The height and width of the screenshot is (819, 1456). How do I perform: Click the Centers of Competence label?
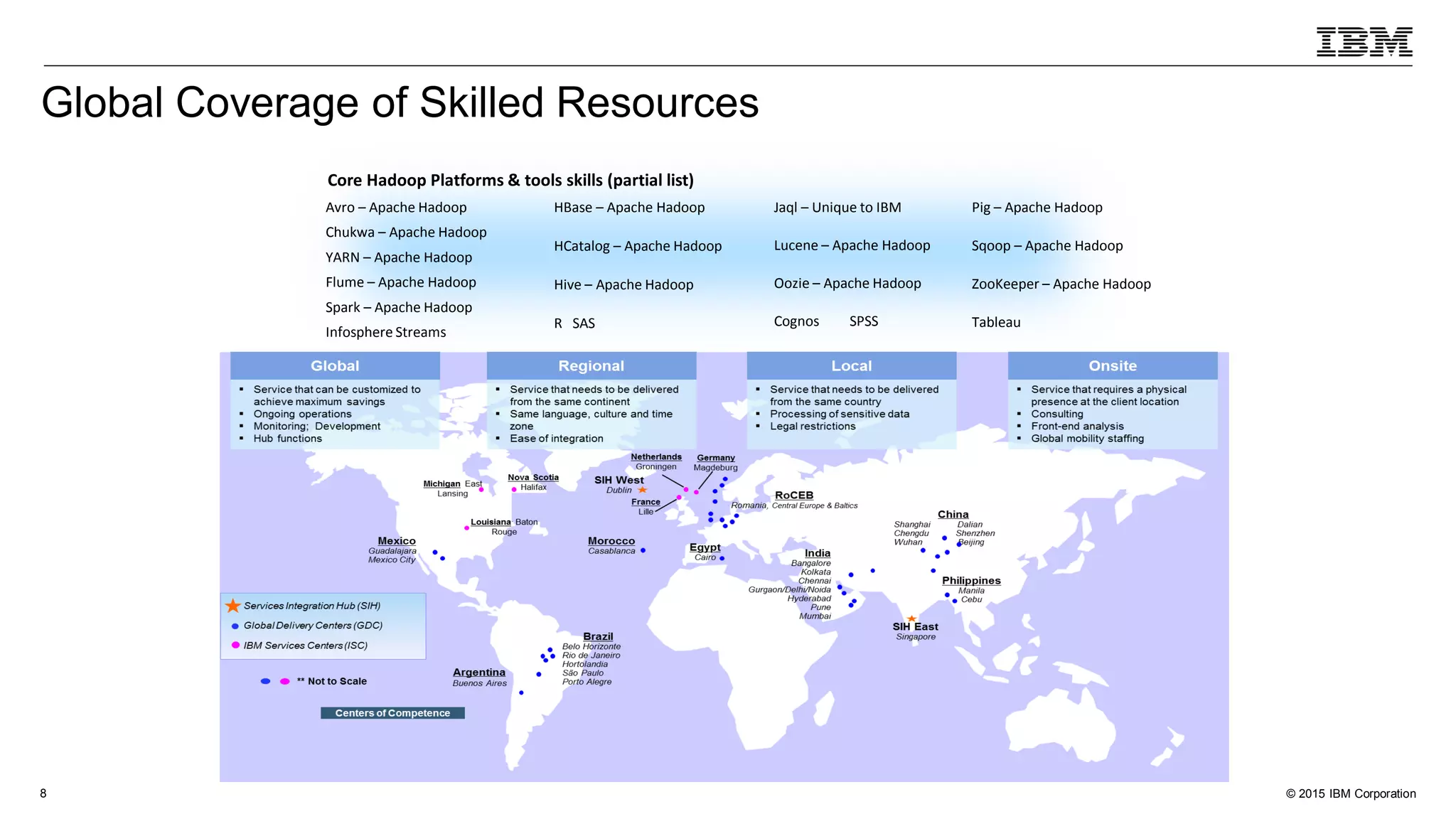point(392,713)
